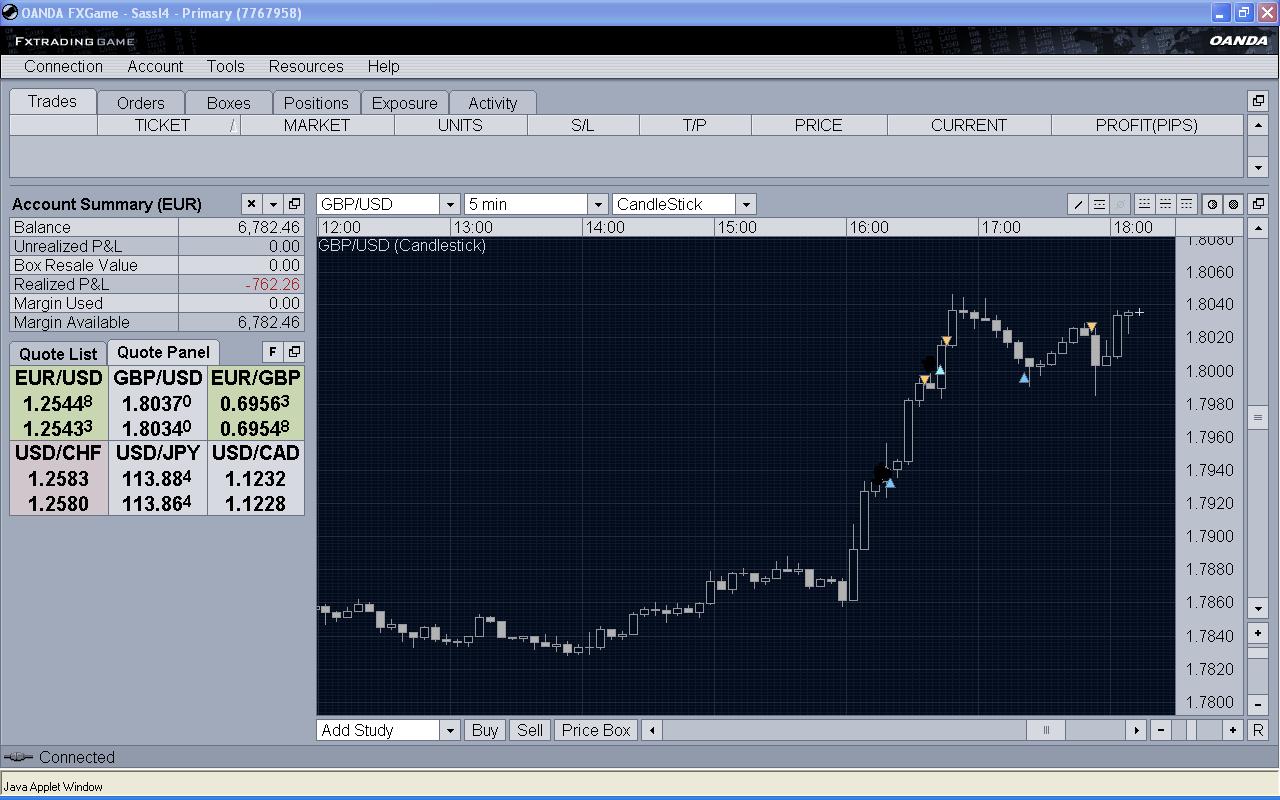Detach the Trades table panel
1280x800 pixels.
[1258, 101]
